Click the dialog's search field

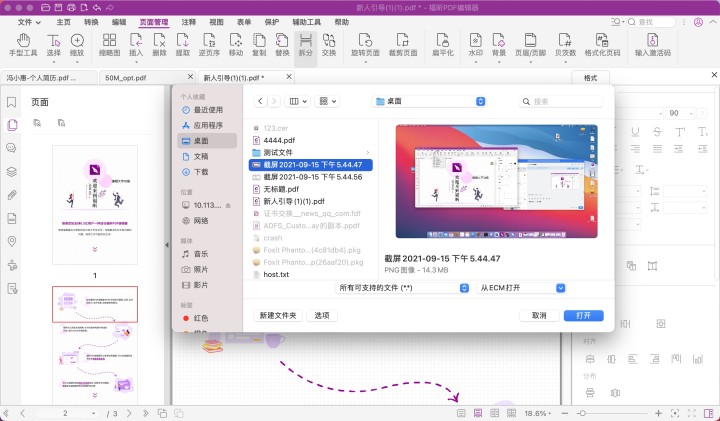point(565,101)
